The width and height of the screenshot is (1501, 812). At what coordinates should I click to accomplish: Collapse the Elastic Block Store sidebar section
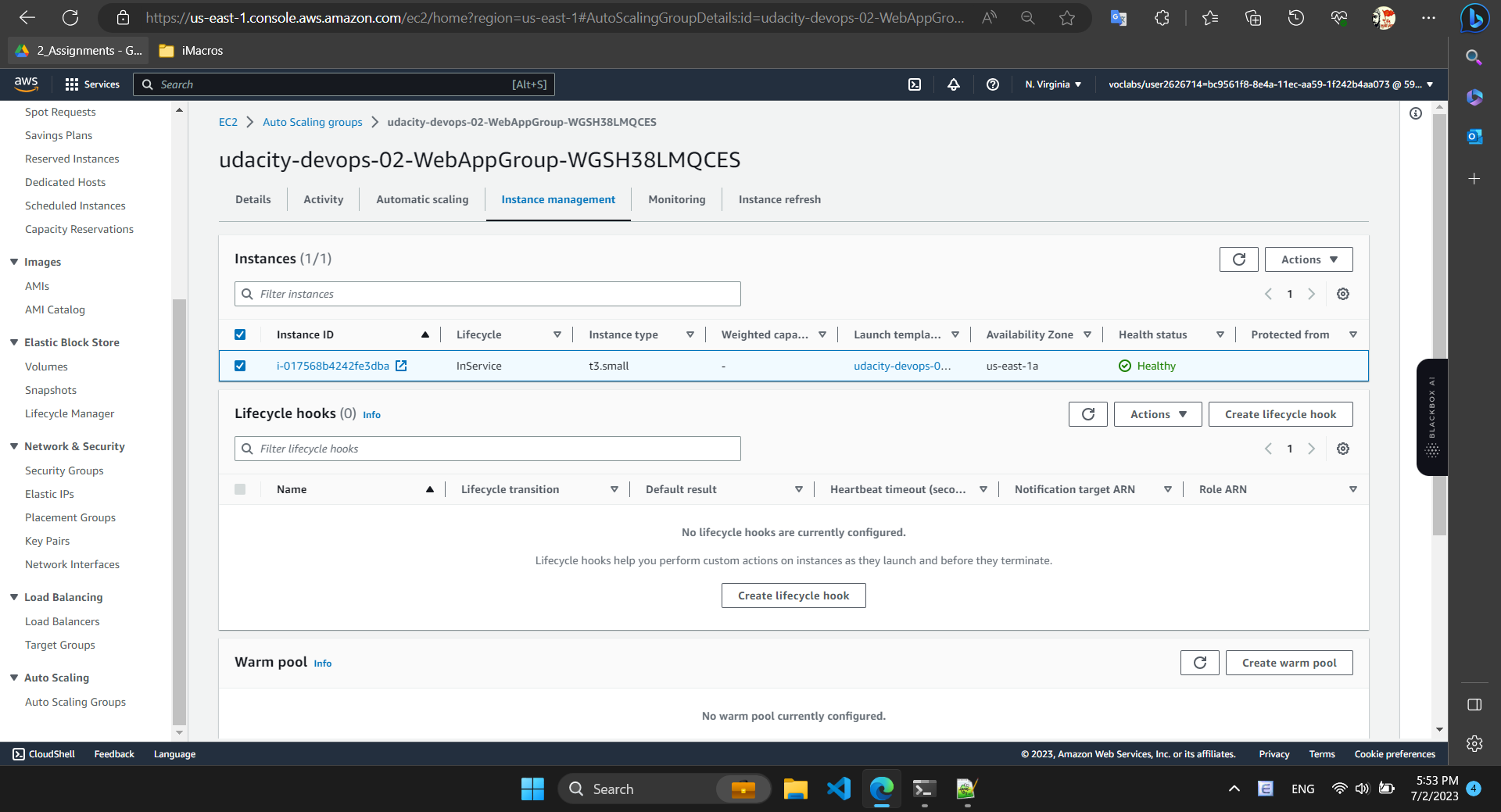coord(13,342)
